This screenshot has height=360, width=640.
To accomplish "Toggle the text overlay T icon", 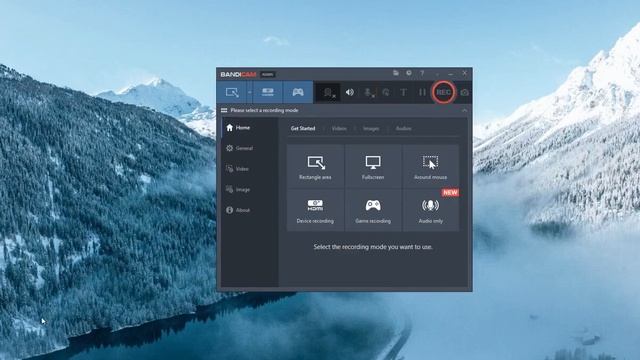I will click(x=403, y=93).
